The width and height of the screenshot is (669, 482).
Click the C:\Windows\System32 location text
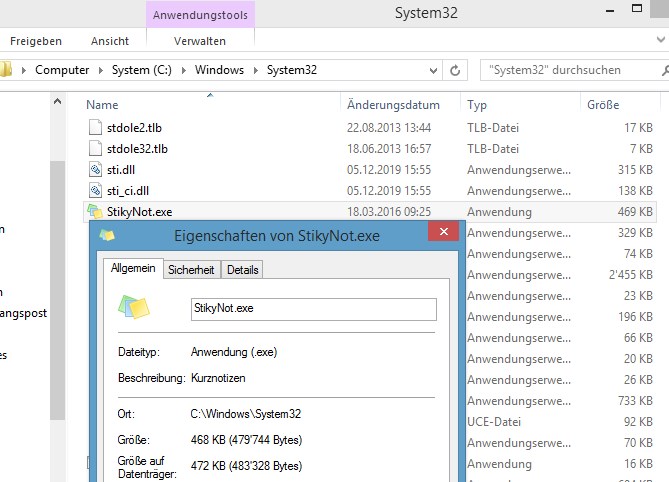click(x=246, y=414)
